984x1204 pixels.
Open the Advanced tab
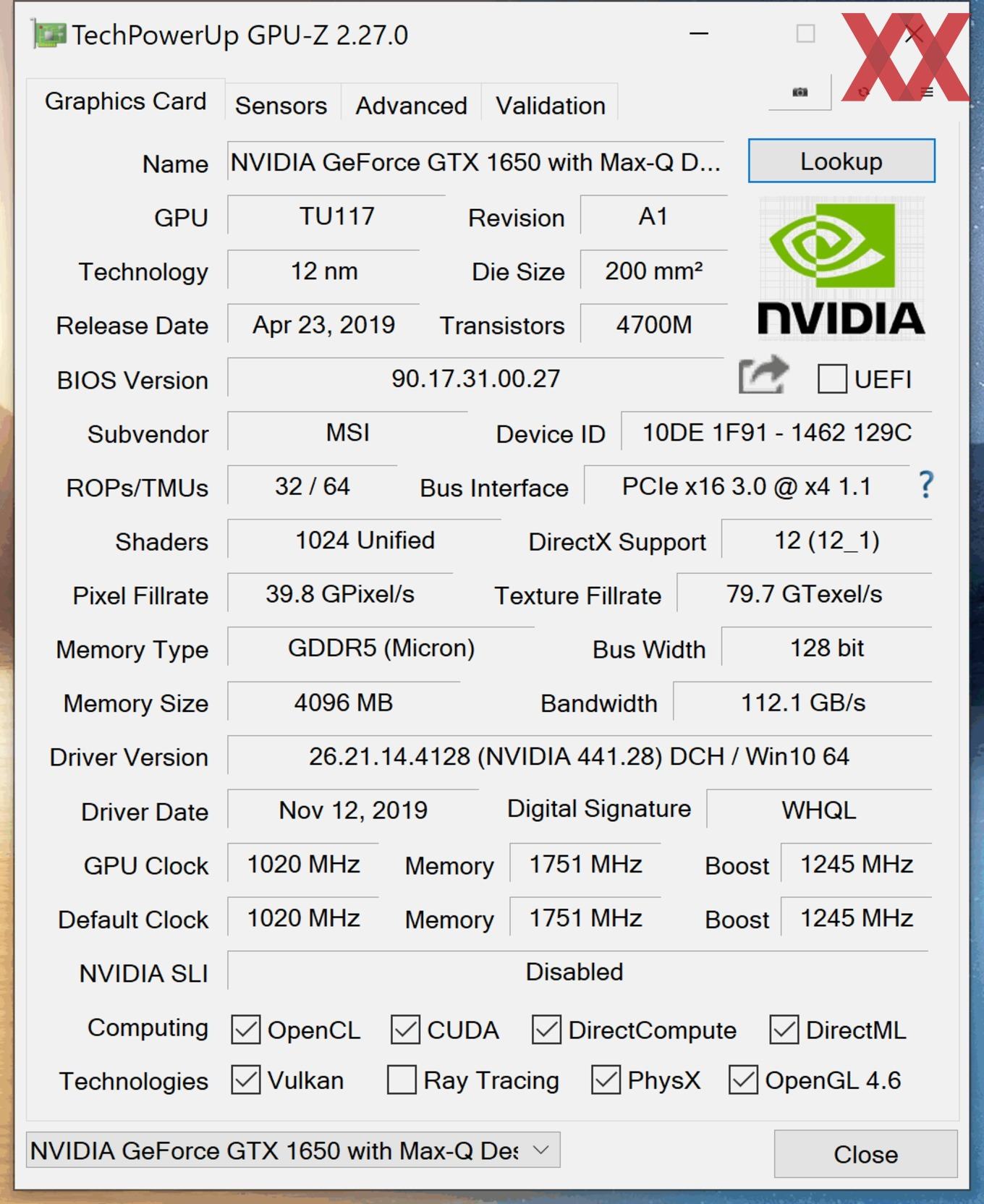pos(411,106)
